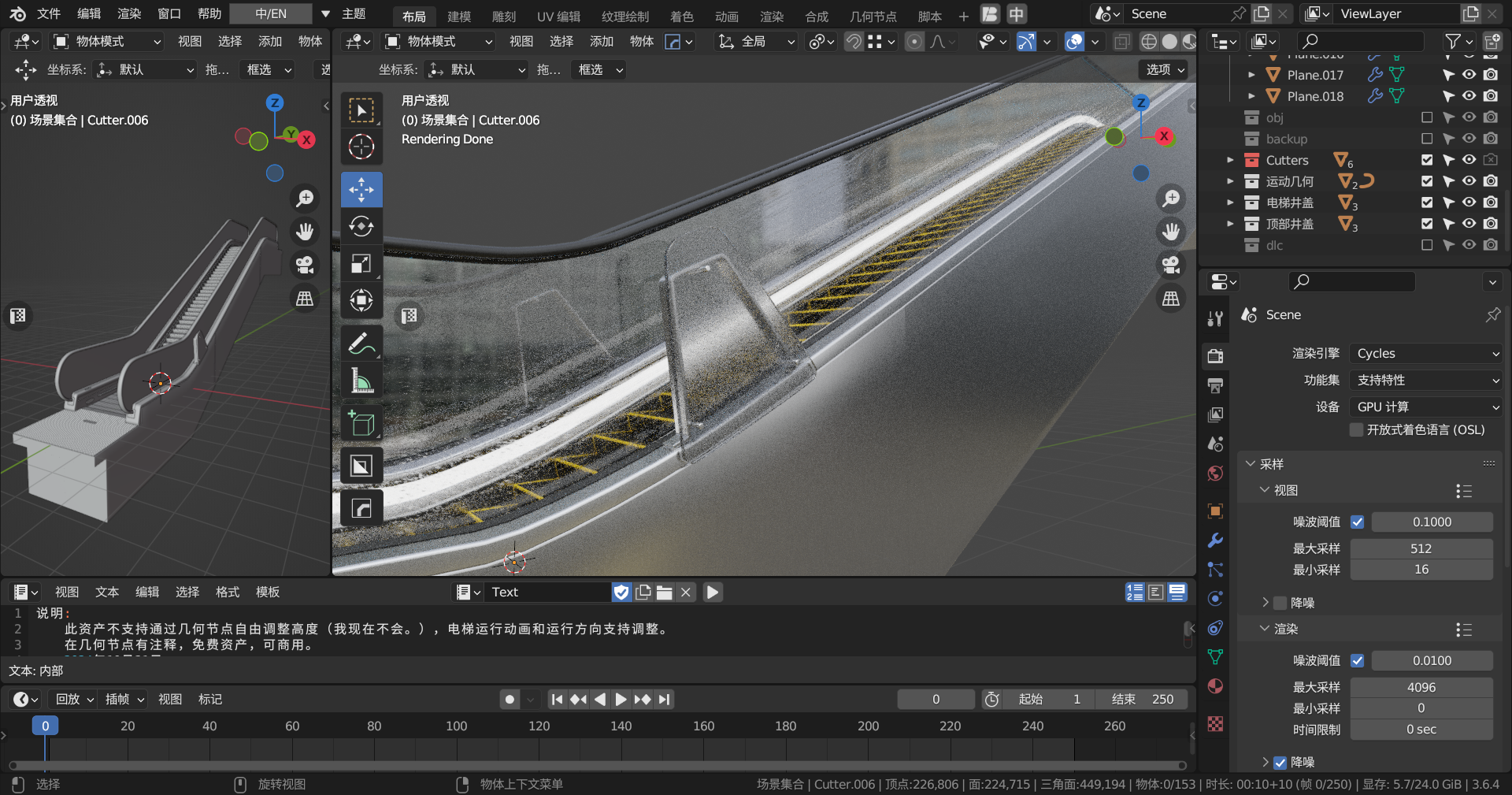Viewport: 1512px width, 795px height.
Task: Expand the 运动几何 collection
Action: coord(1231,181)
